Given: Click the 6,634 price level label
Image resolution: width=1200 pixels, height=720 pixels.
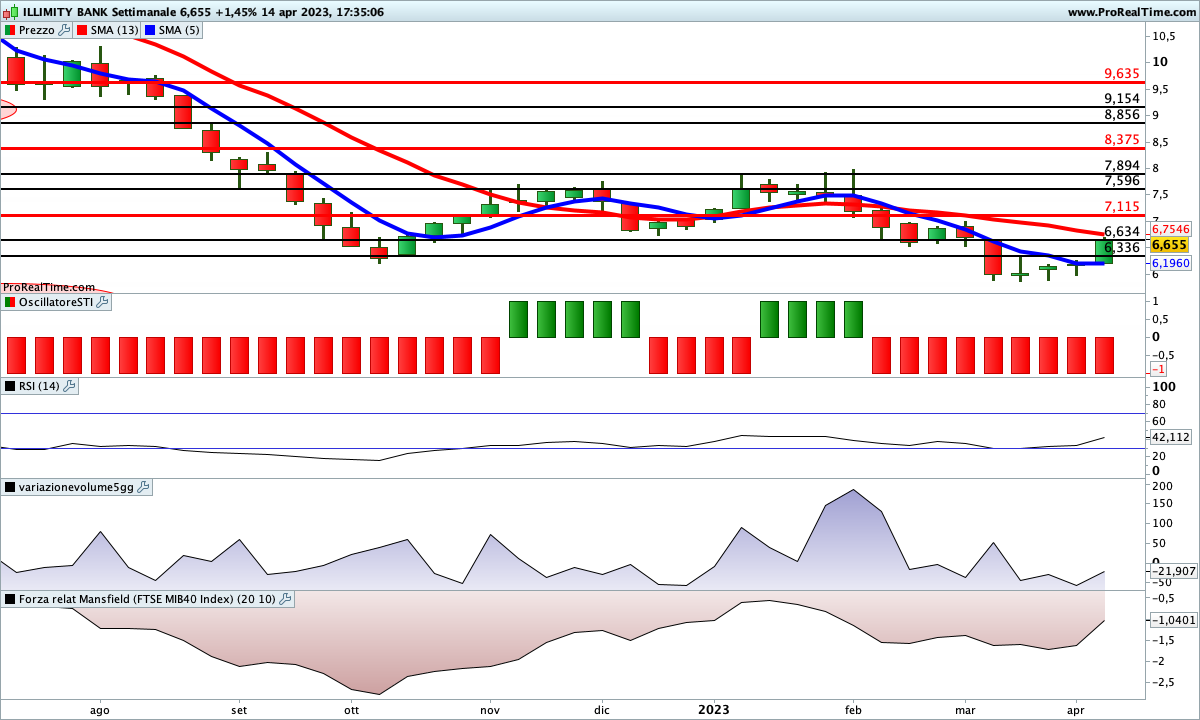Looking at the screenshot, I should (x=1122, y=231).
